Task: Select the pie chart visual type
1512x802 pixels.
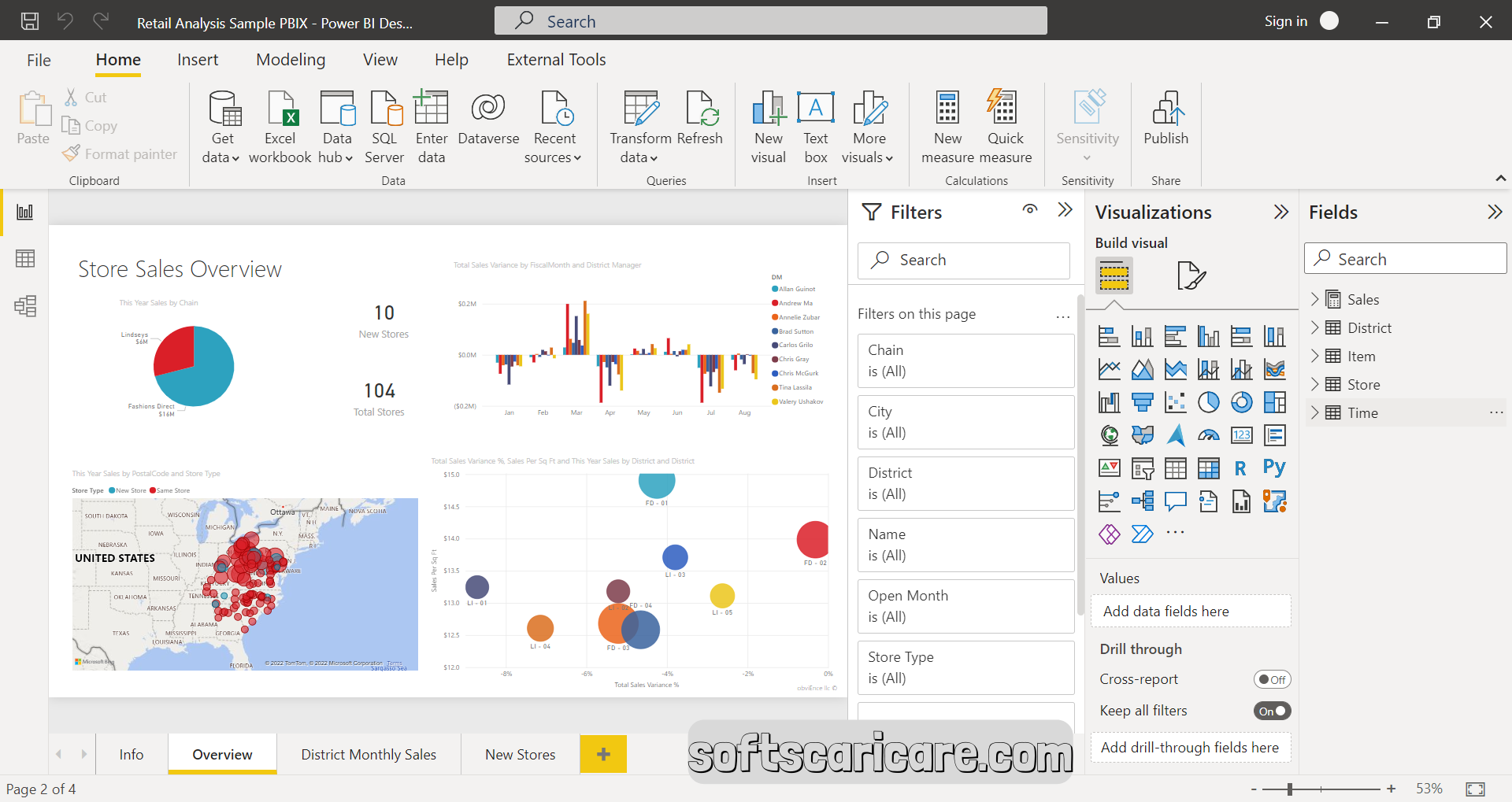Action: click(1208, 402)
